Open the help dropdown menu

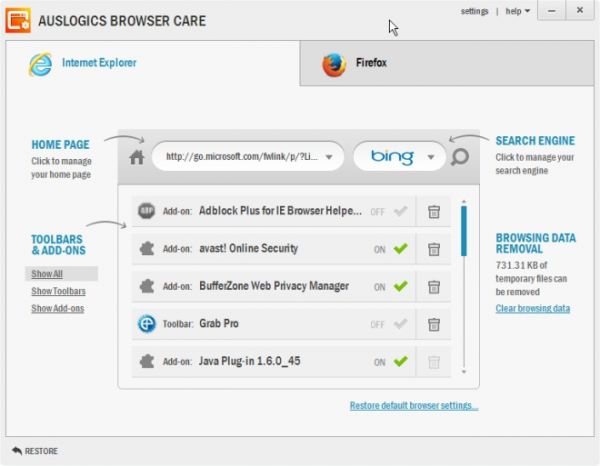(517, 11)
